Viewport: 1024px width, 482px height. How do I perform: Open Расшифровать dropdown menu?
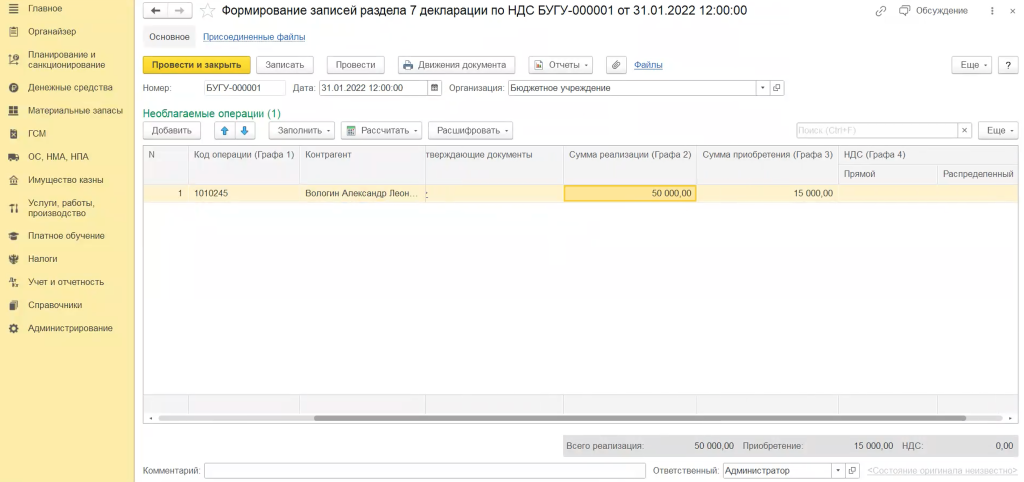click(470, 131)
